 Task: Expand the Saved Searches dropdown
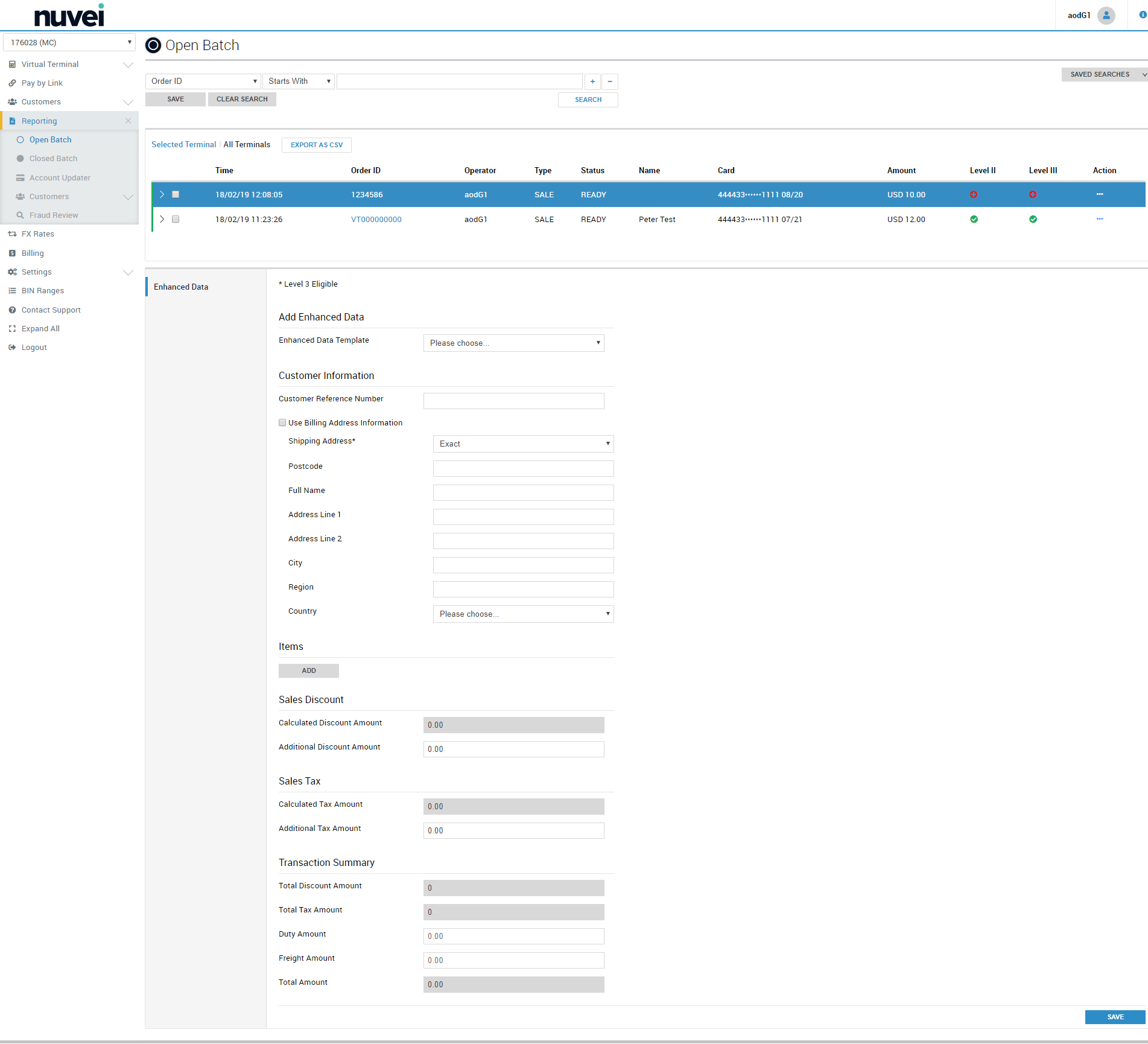tap(1104, 75)
